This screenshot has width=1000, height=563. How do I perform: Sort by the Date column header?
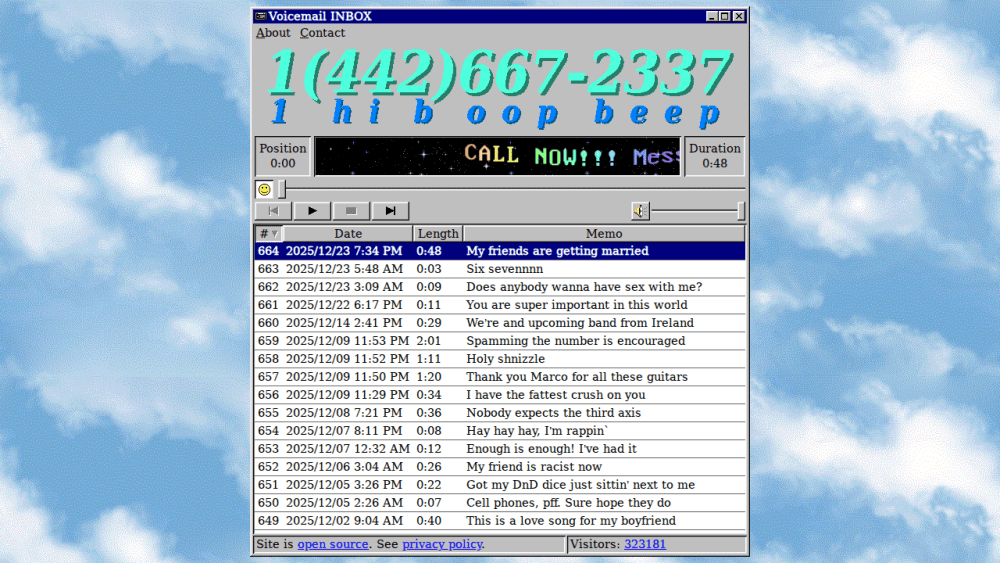(x=348, y=233)
